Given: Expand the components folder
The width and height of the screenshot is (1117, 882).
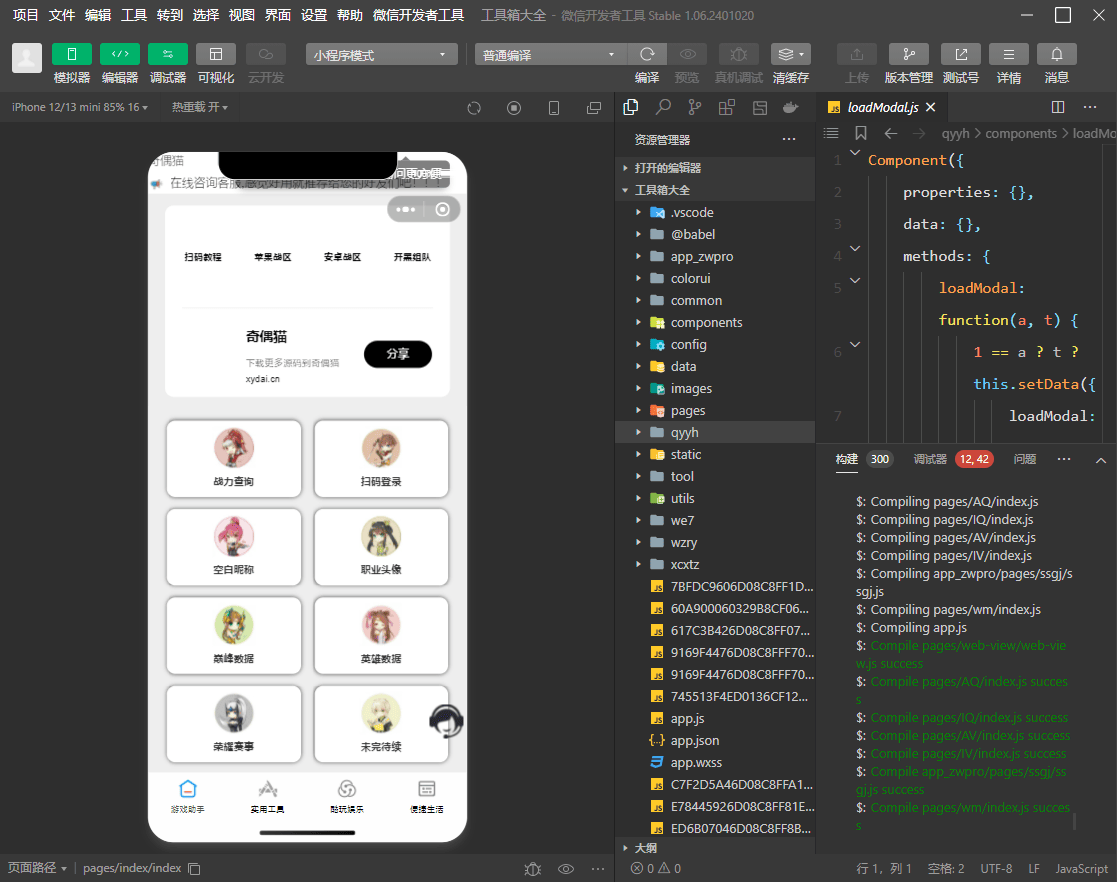Looking at the screenshot, I should [x=706, y=322].
